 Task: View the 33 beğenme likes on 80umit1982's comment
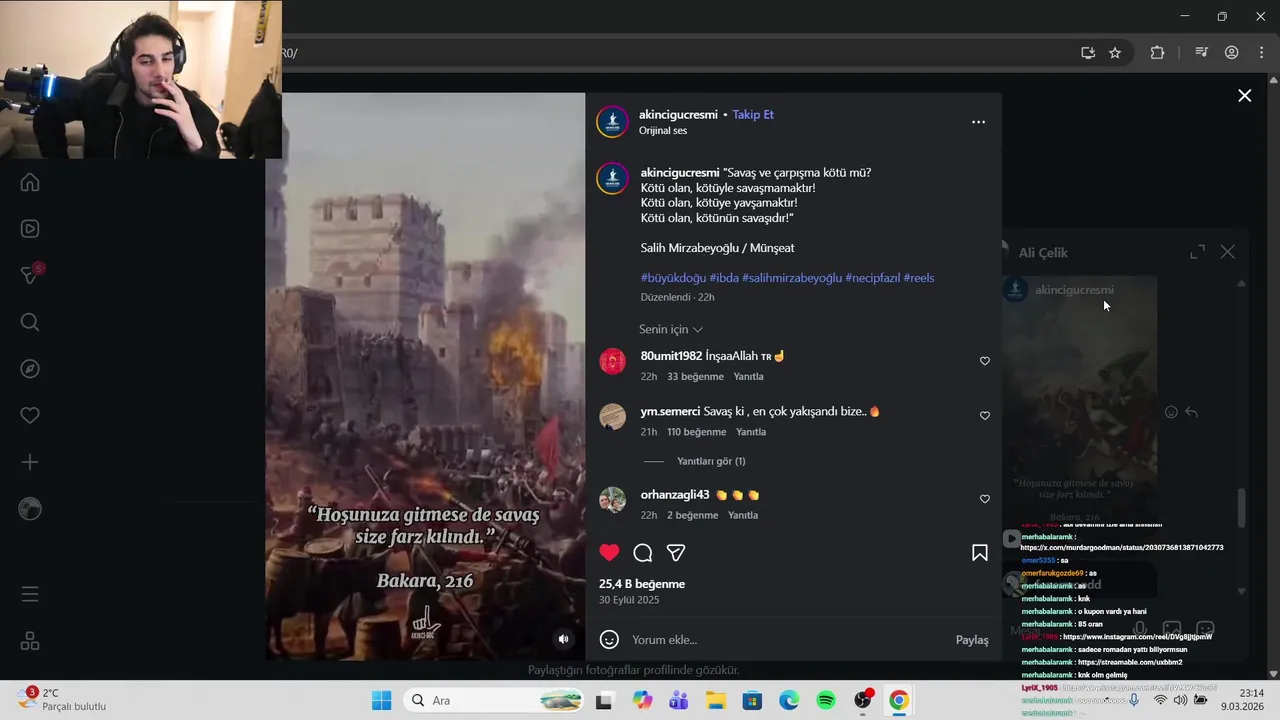point(695,377)
